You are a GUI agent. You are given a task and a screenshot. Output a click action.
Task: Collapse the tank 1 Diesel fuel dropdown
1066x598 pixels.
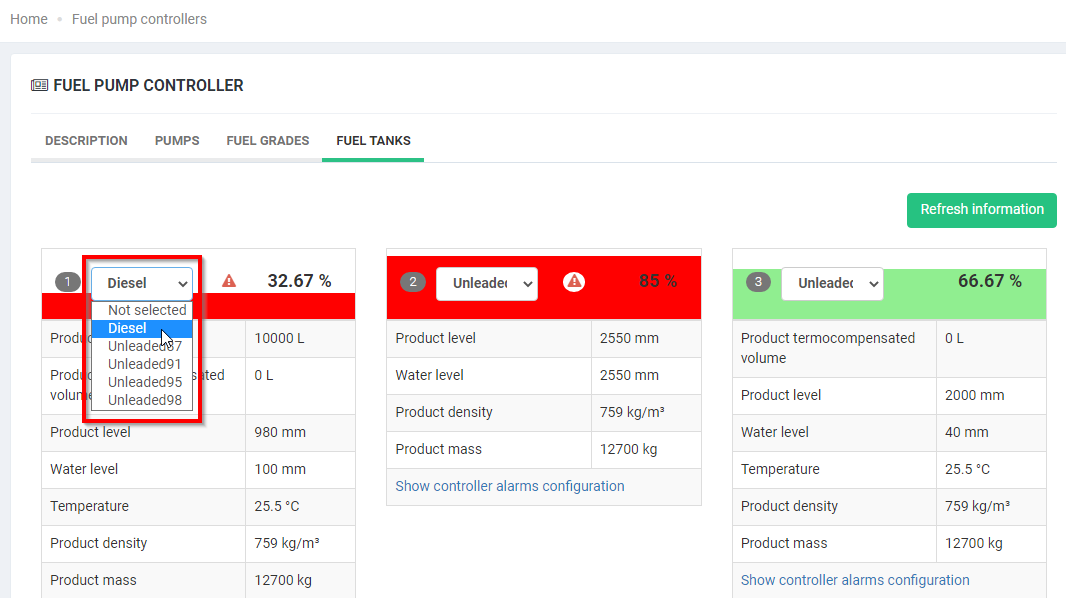click(x=142, y=283)
